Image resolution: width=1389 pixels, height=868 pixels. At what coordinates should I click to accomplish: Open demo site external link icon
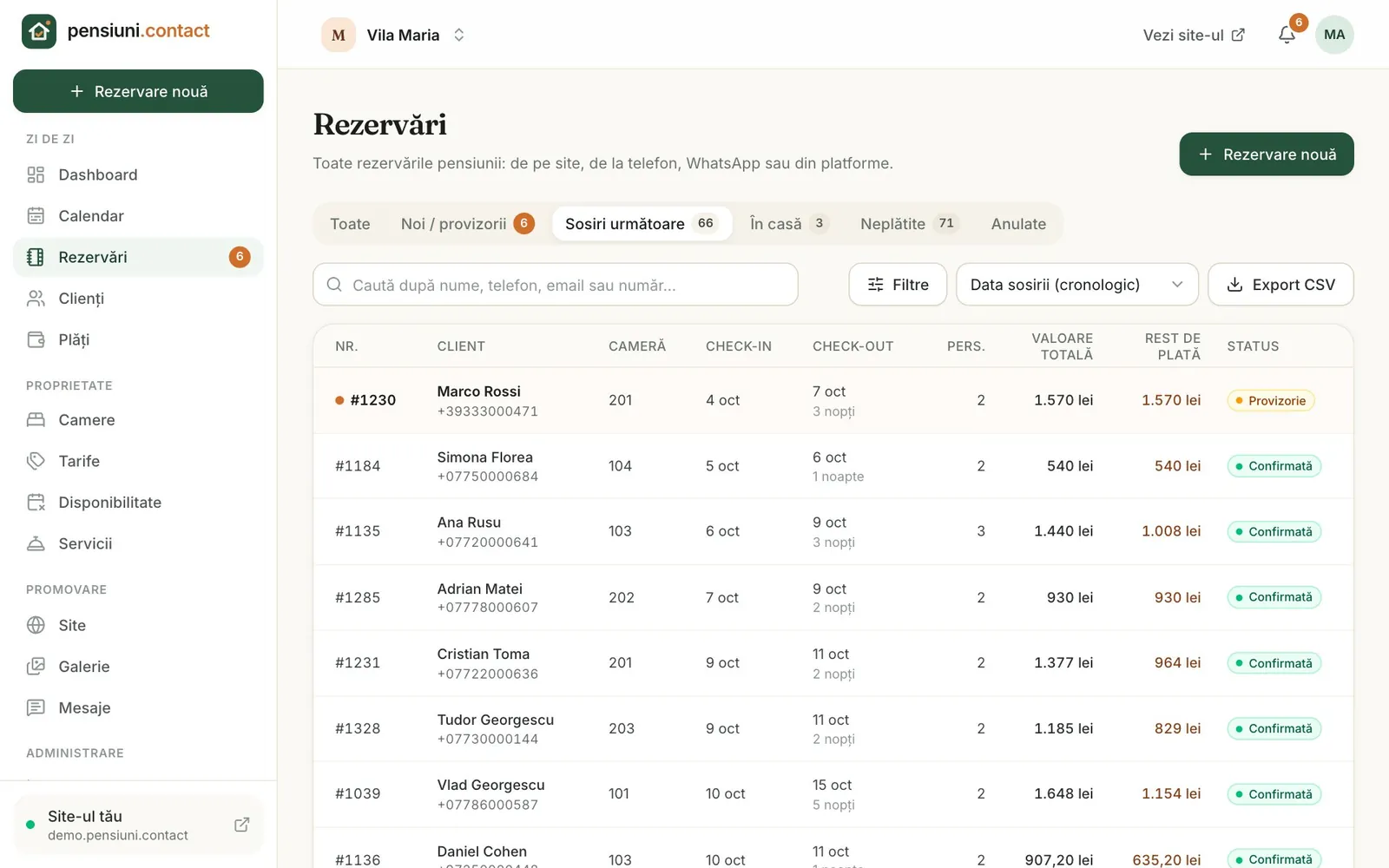pos(242,825)
